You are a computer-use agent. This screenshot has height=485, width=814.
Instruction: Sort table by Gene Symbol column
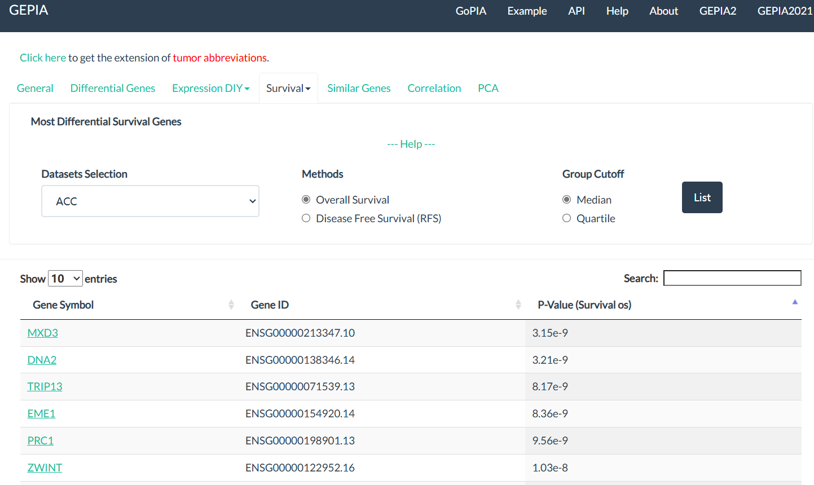coord(63,305)
